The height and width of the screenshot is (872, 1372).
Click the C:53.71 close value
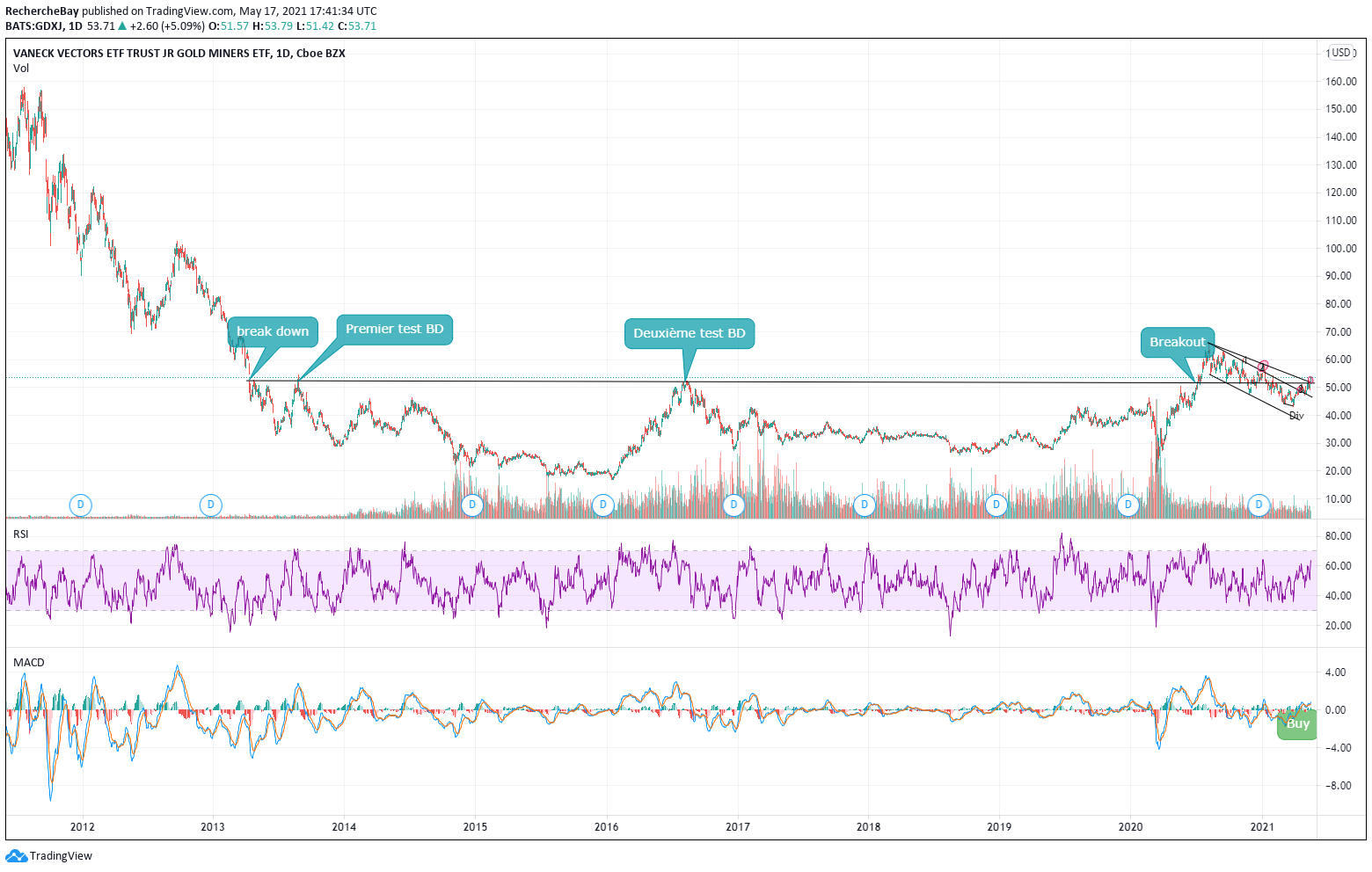(358, 26)
